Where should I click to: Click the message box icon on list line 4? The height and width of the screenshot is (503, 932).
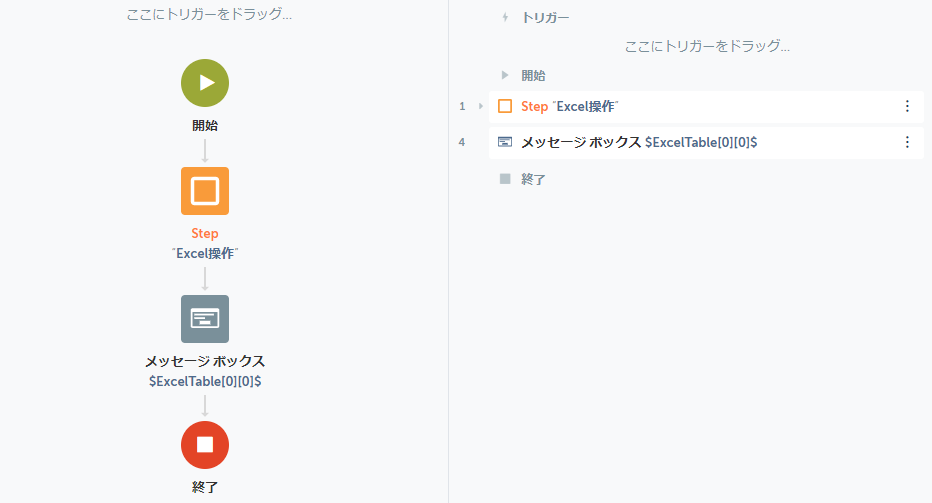pos(505,142)
